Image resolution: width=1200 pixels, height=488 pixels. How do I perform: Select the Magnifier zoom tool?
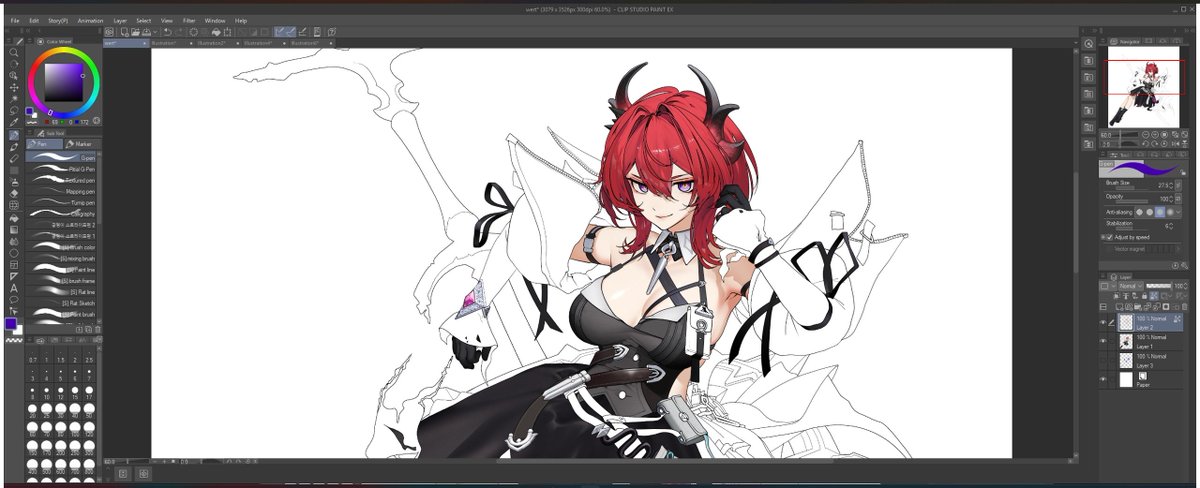pos(14,52)
